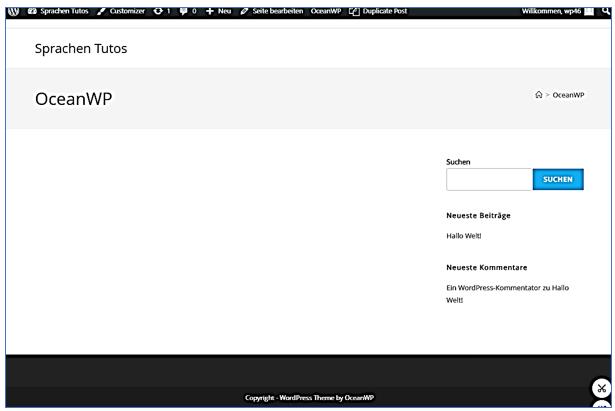Click into the Suchen search field

pyautogui.click(x=488, y=179)
